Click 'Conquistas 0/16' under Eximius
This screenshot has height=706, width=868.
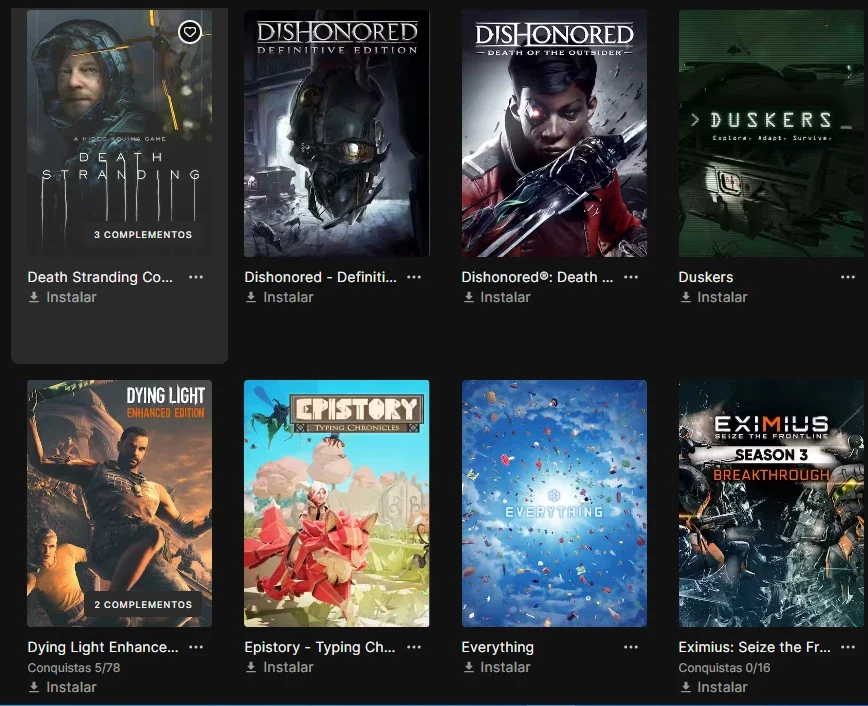tap(724, 668)
